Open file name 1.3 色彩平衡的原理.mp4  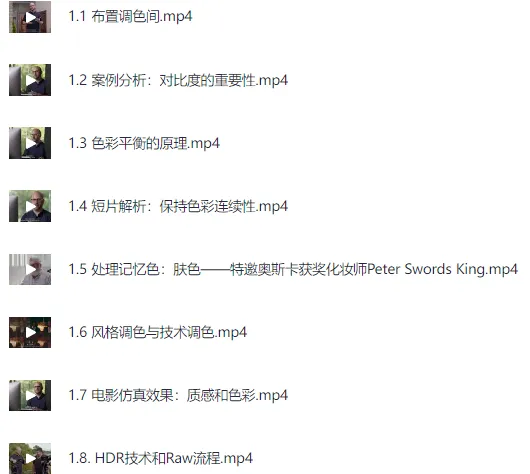(x=144, y=143)
